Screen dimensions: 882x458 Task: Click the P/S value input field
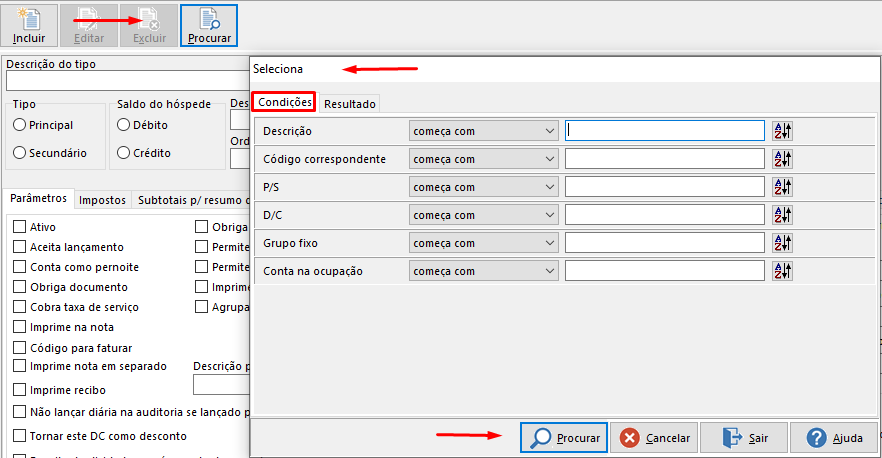[665, 187]
